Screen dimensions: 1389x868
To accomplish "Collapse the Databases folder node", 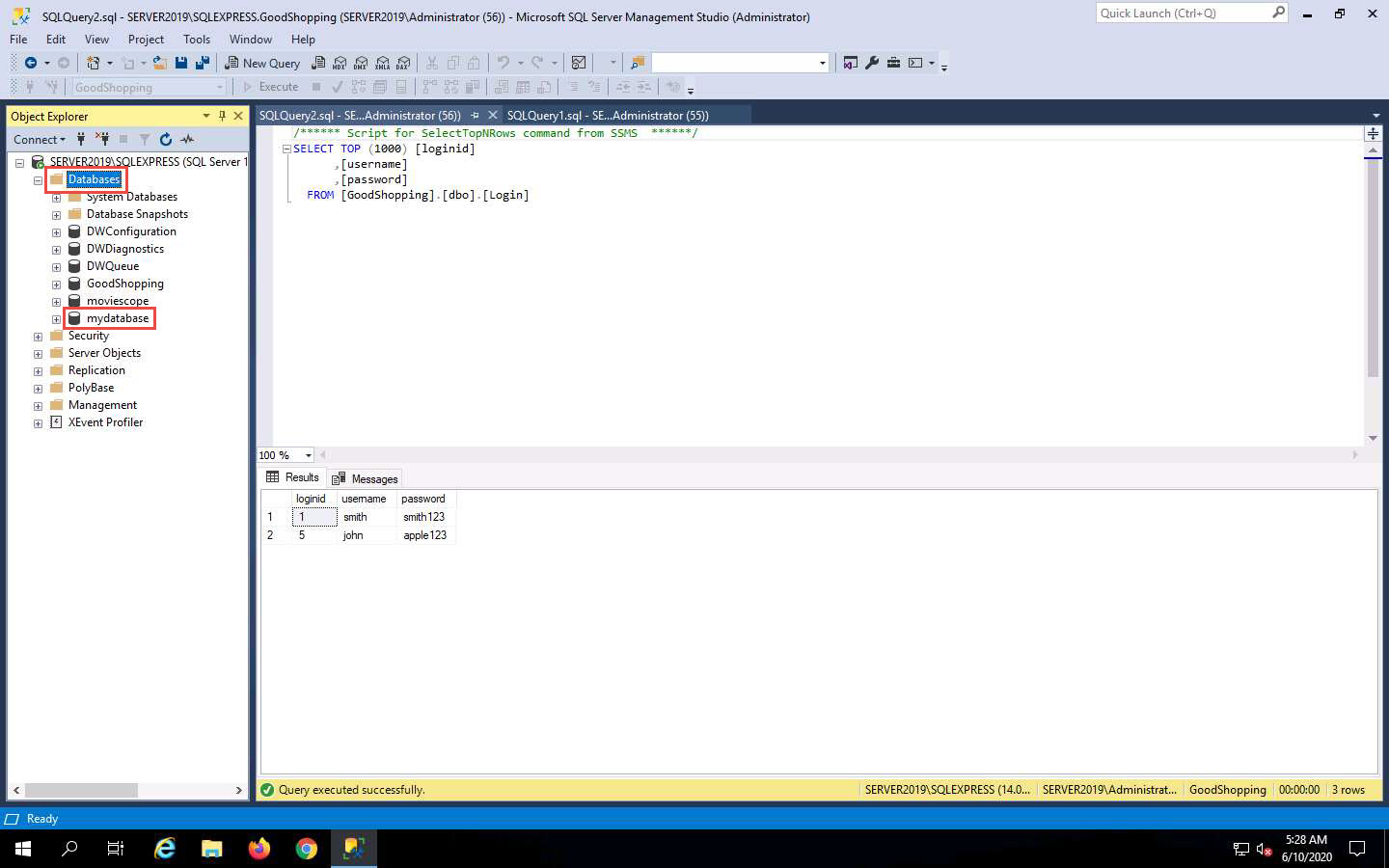I will [x=38, y=180].
